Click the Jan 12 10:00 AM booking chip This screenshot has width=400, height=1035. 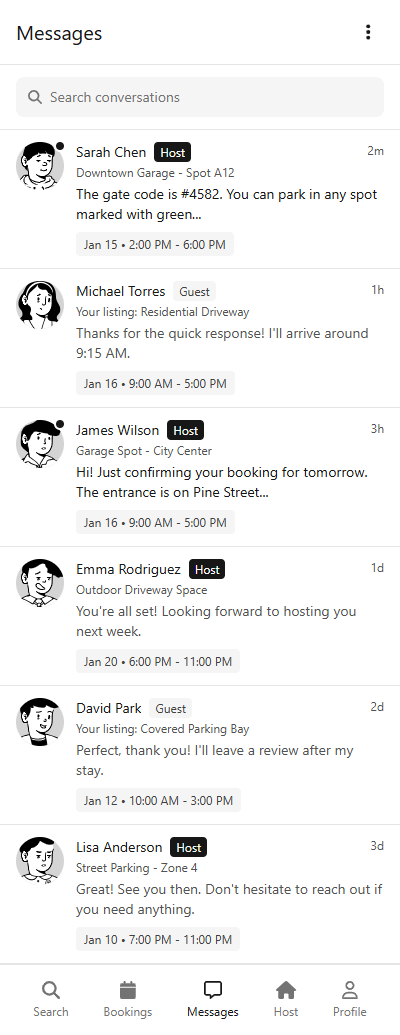tap(158, 801)
